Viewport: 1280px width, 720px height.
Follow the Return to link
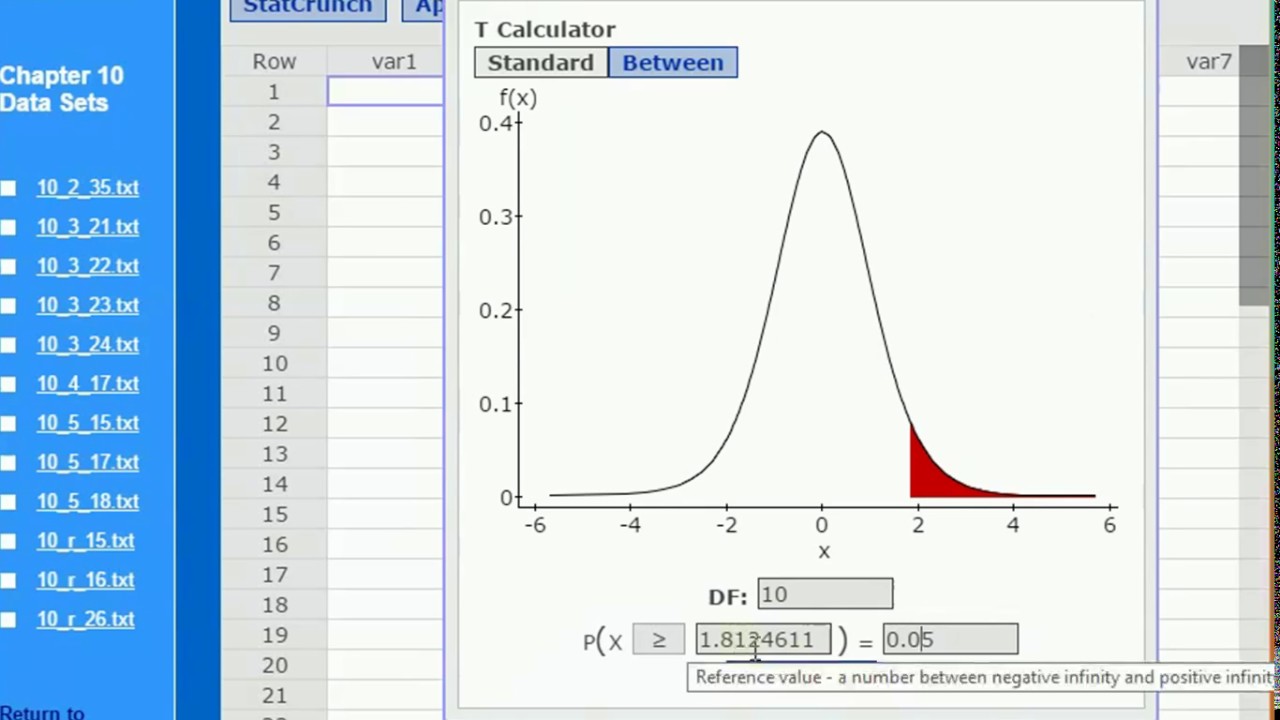[x=42, y=712]
